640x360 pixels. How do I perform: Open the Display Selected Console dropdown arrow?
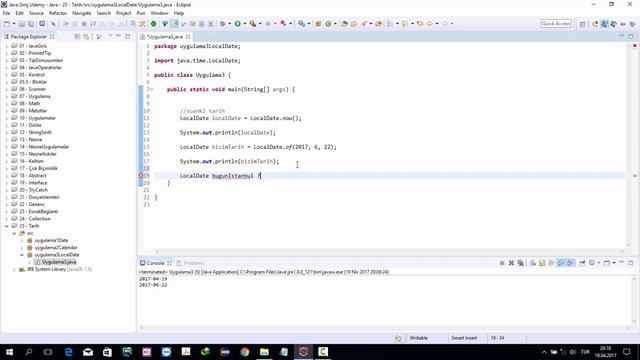pos(599,263)
